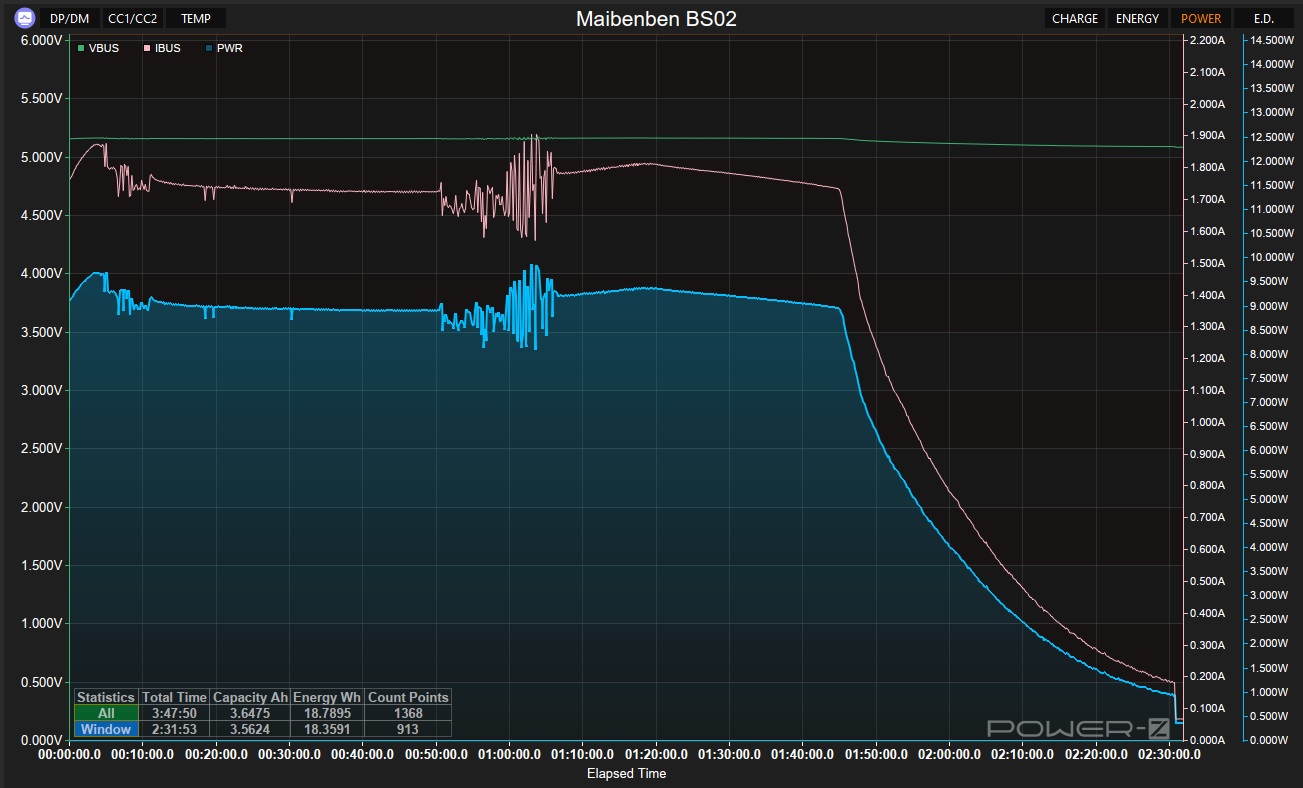Click count points value 913

pyautogui.click(x=408, y=729)
